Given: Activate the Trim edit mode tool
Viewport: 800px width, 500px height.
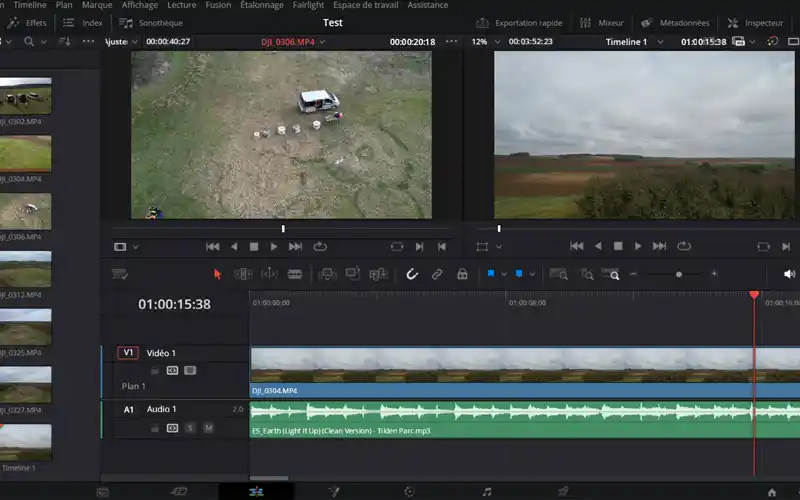Looking at the screenshot, I should (x=243, y=274).
